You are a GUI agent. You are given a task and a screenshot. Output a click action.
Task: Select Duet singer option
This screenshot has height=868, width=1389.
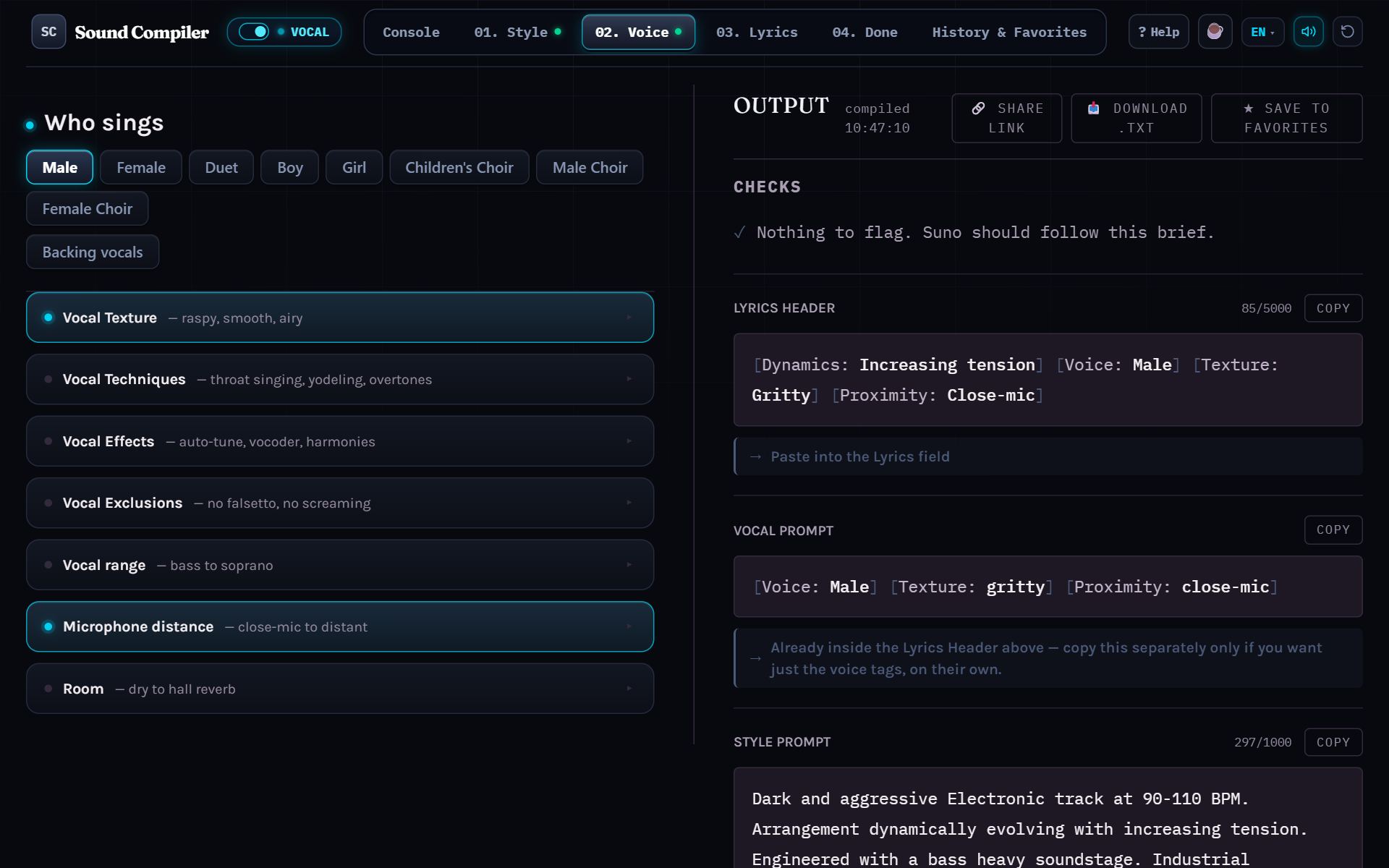pos(221,167)
